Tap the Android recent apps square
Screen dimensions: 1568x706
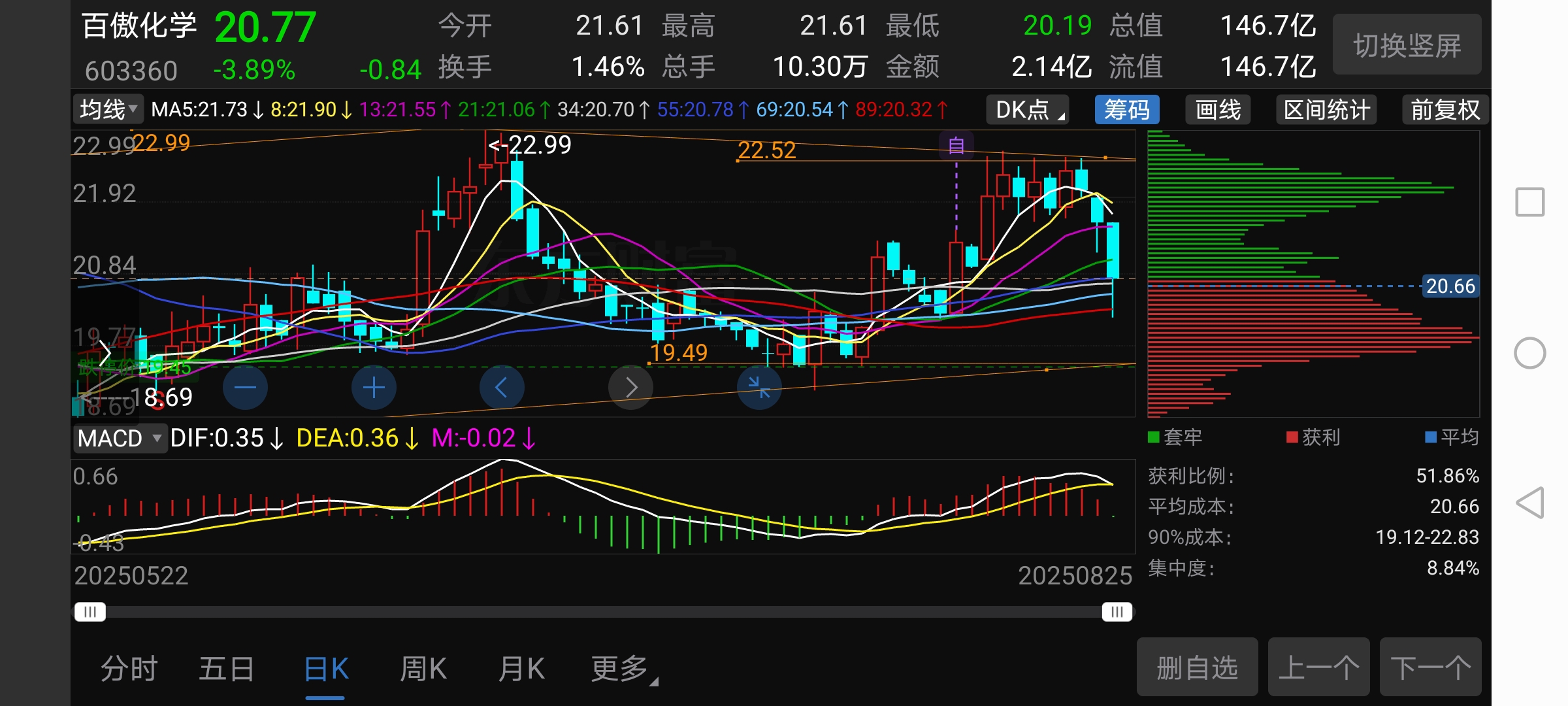1530,202
